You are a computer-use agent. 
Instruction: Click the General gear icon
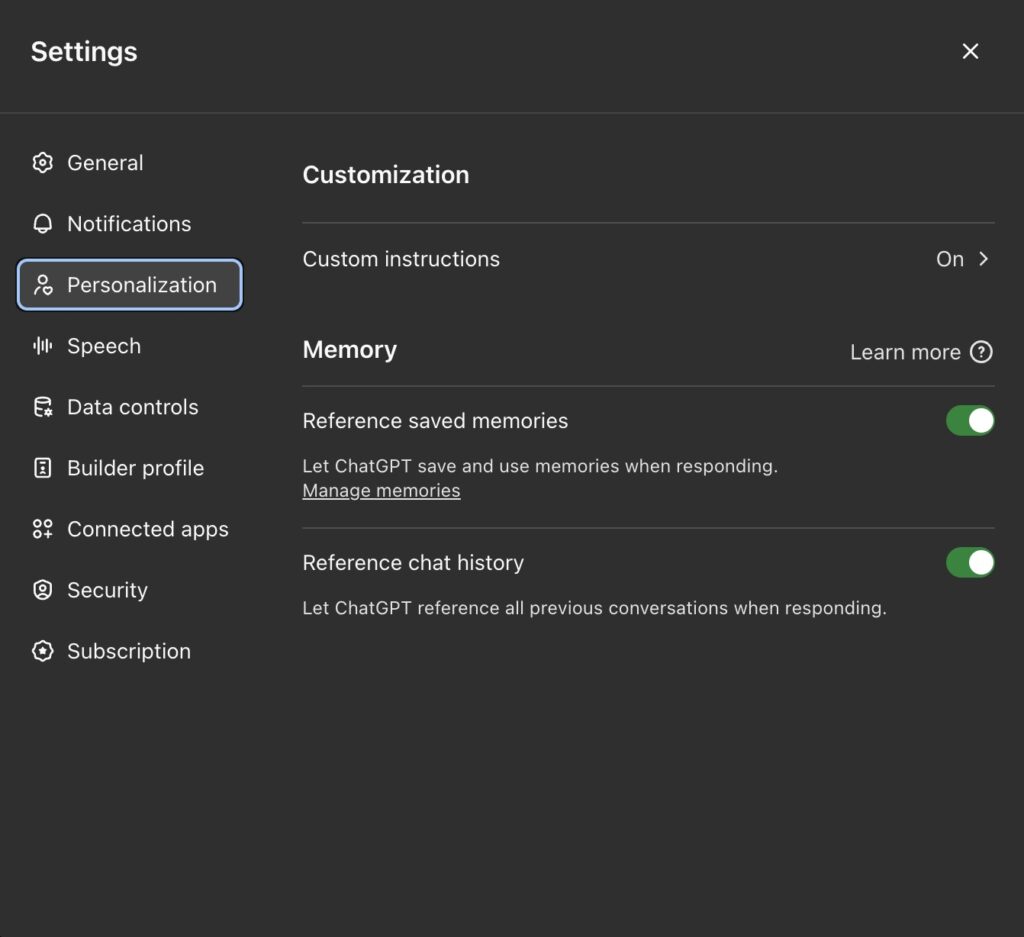[42, 163]
